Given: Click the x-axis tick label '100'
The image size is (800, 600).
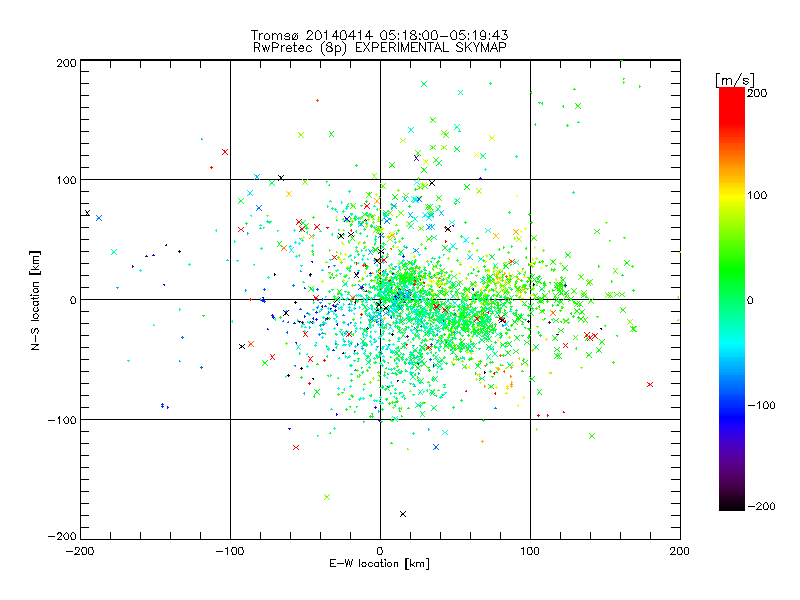Looking at the screenshot, I should click(x=530, y=551).
